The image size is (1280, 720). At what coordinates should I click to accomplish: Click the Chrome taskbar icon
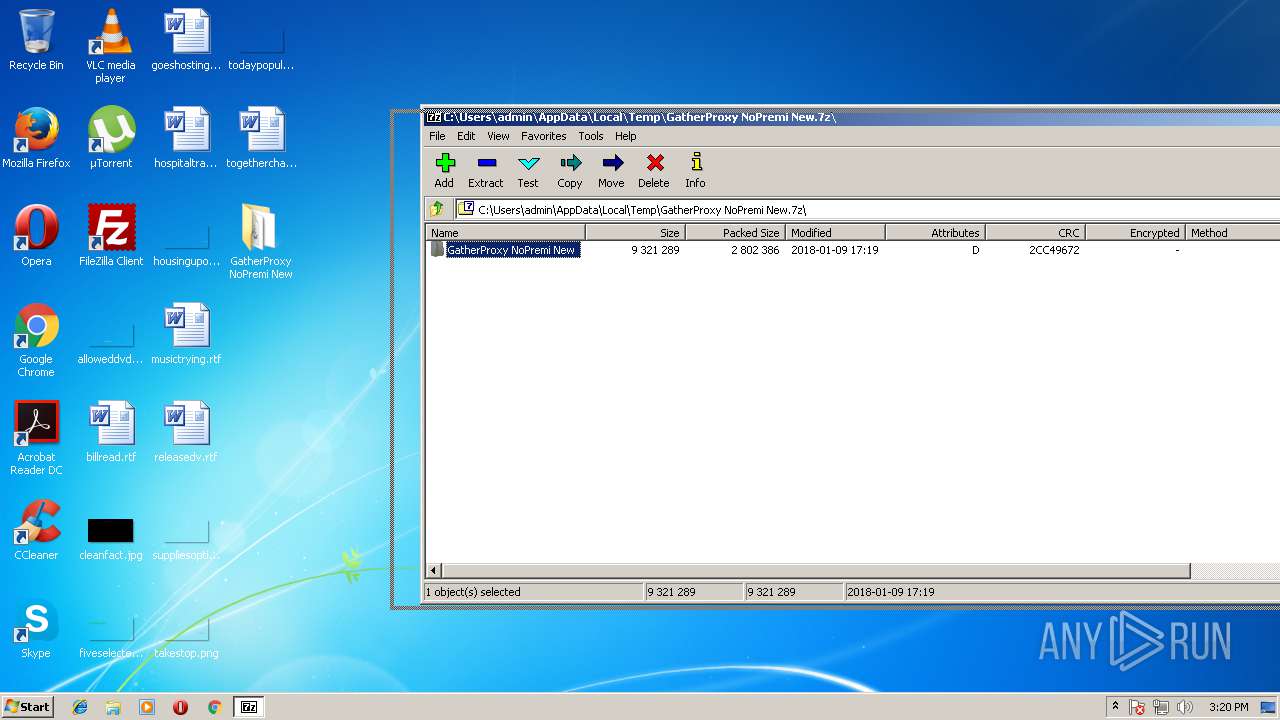(214, 707)
